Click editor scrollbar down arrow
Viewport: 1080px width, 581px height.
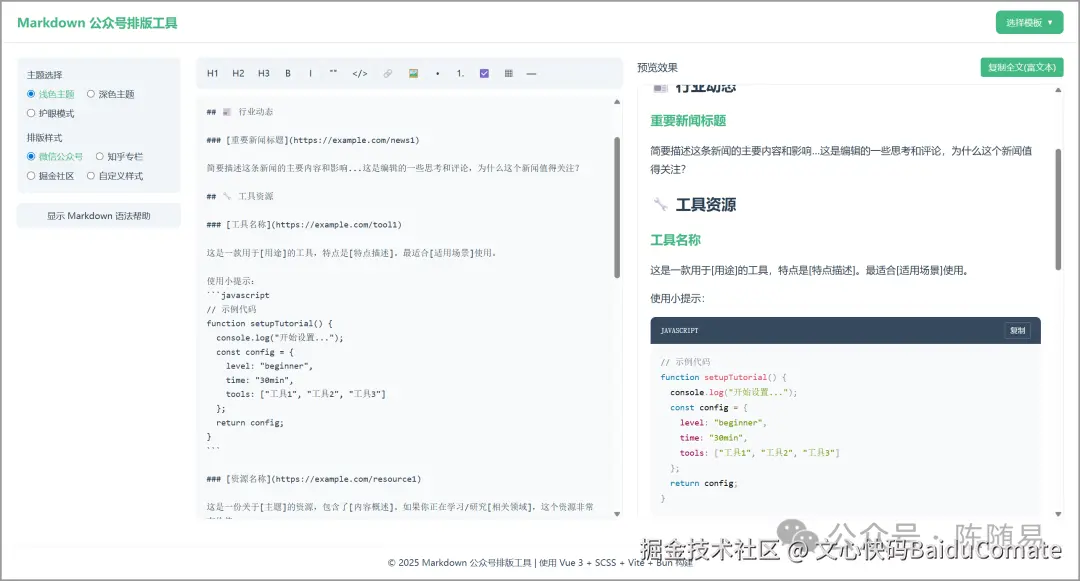coord(617,514)
